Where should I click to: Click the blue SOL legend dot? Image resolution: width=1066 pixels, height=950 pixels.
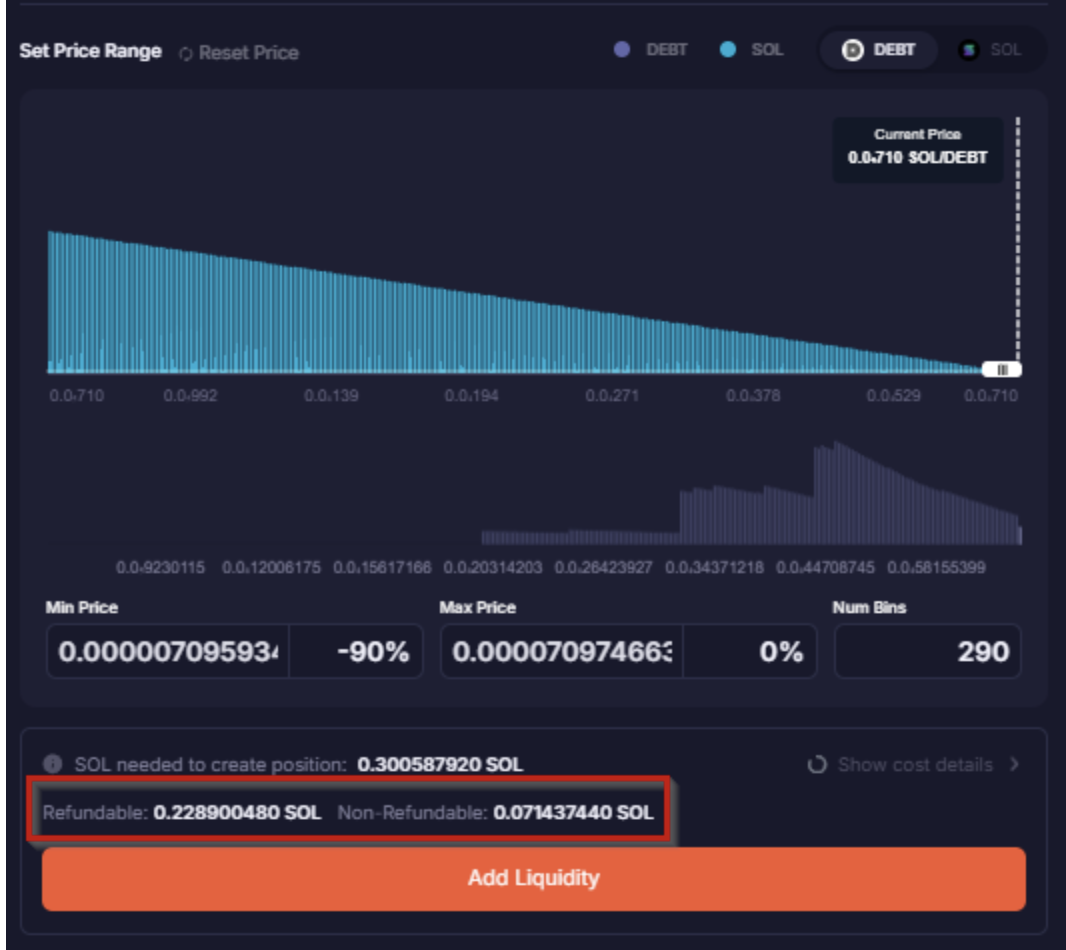(727, 50)
